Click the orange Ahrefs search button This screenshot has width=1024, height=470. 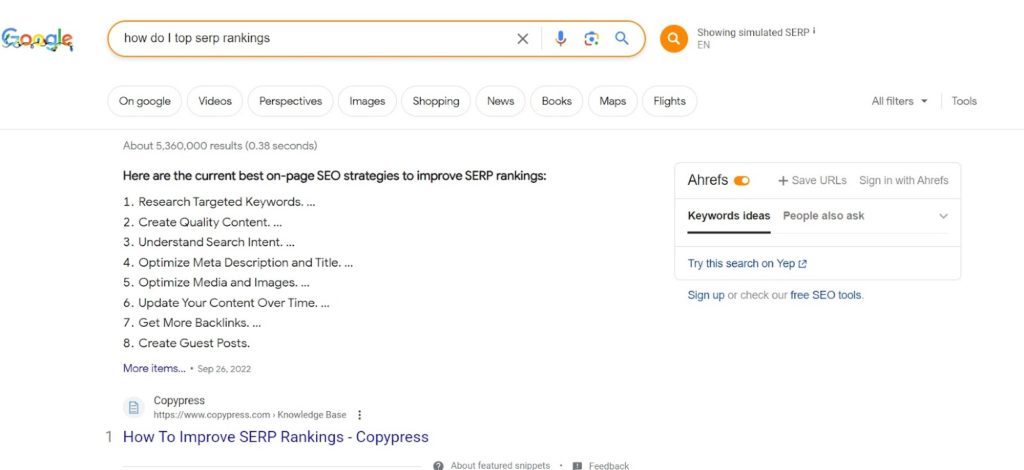click(x=674, y=39)
